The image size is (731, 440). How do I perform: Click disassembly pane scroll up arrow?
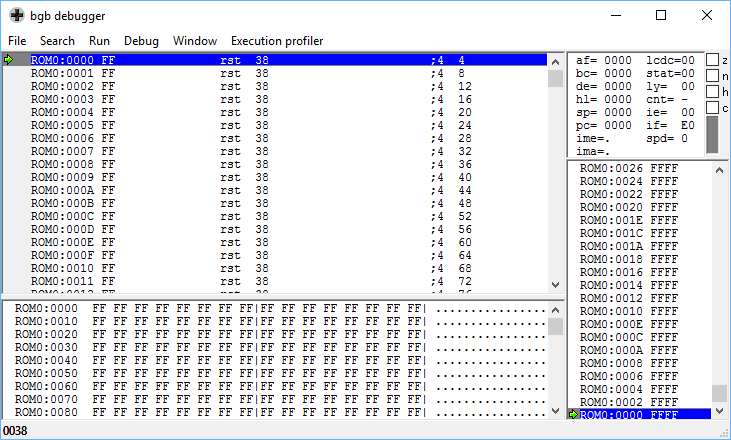point(555,62)
